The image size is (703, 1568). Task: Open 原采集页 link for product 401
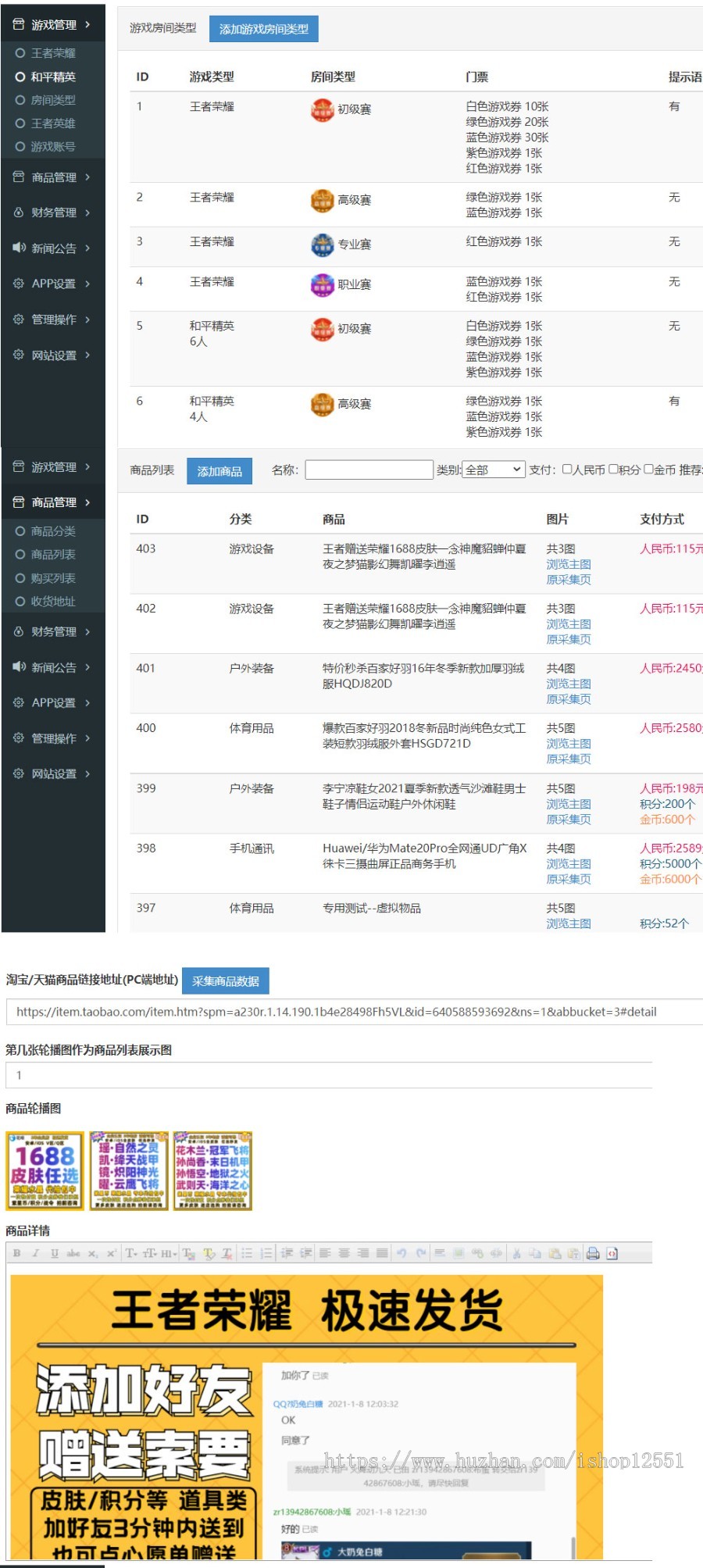click(x=569, y=699)
